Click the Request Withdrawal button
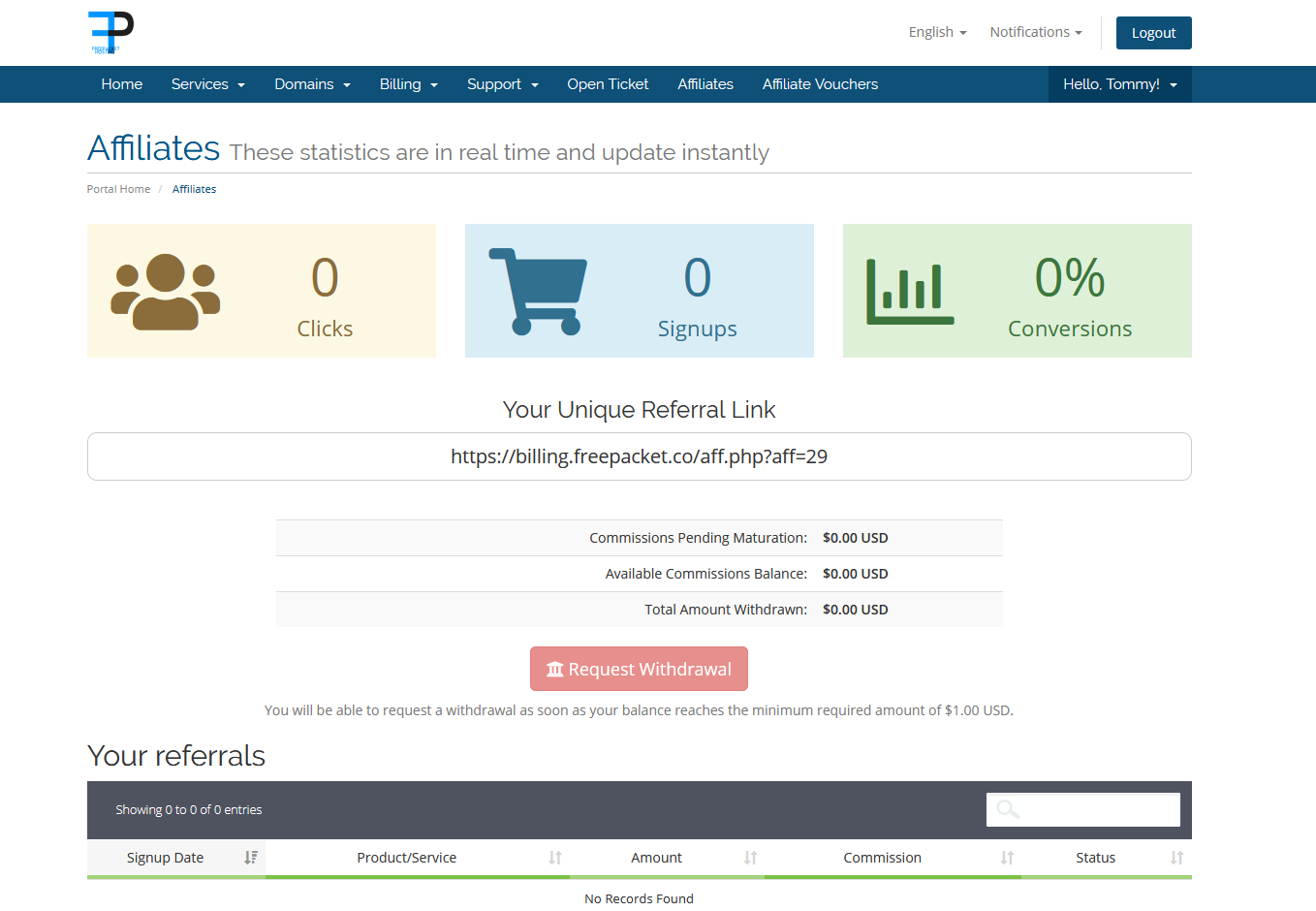This screenshot has width=1316, height=911. (639, 669)
